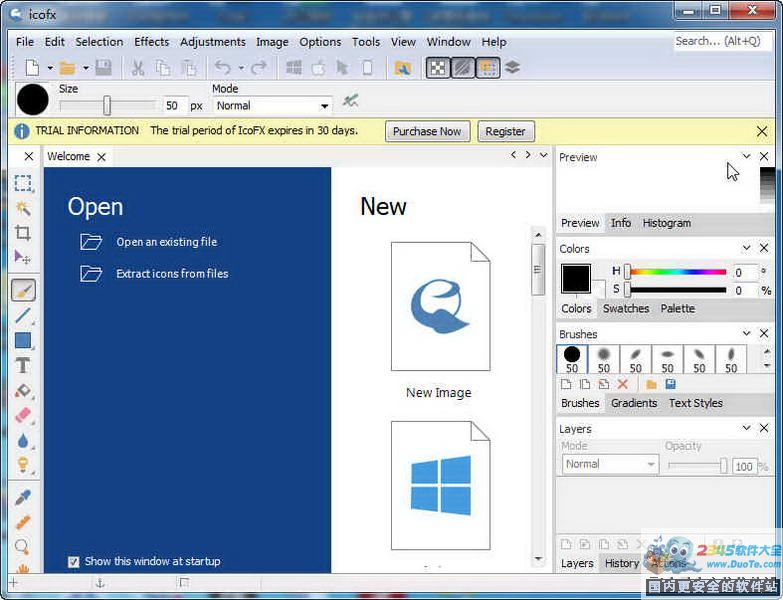Create a Macintosh icon via apple icon

(x=318, y=67)
